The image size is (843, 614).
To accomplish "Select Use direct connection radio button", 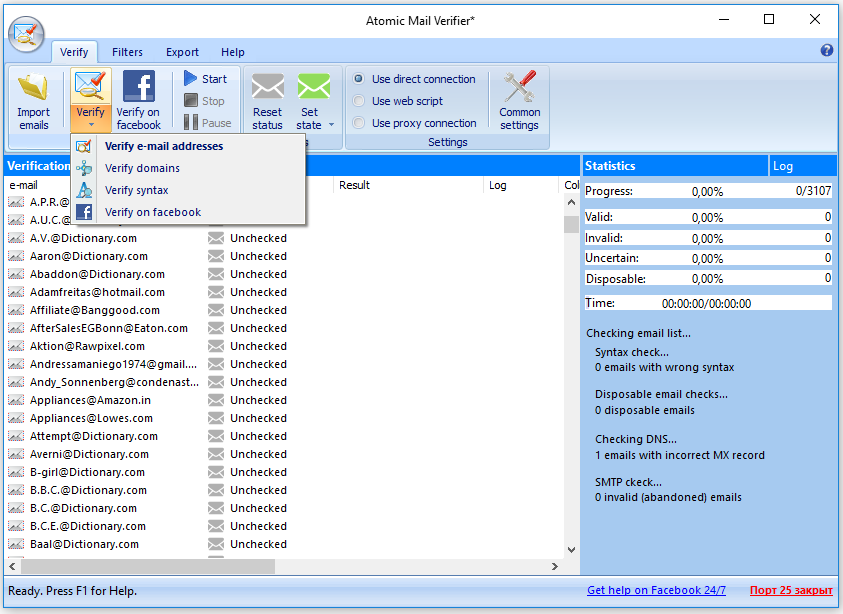I will click(x=359, y=79).
